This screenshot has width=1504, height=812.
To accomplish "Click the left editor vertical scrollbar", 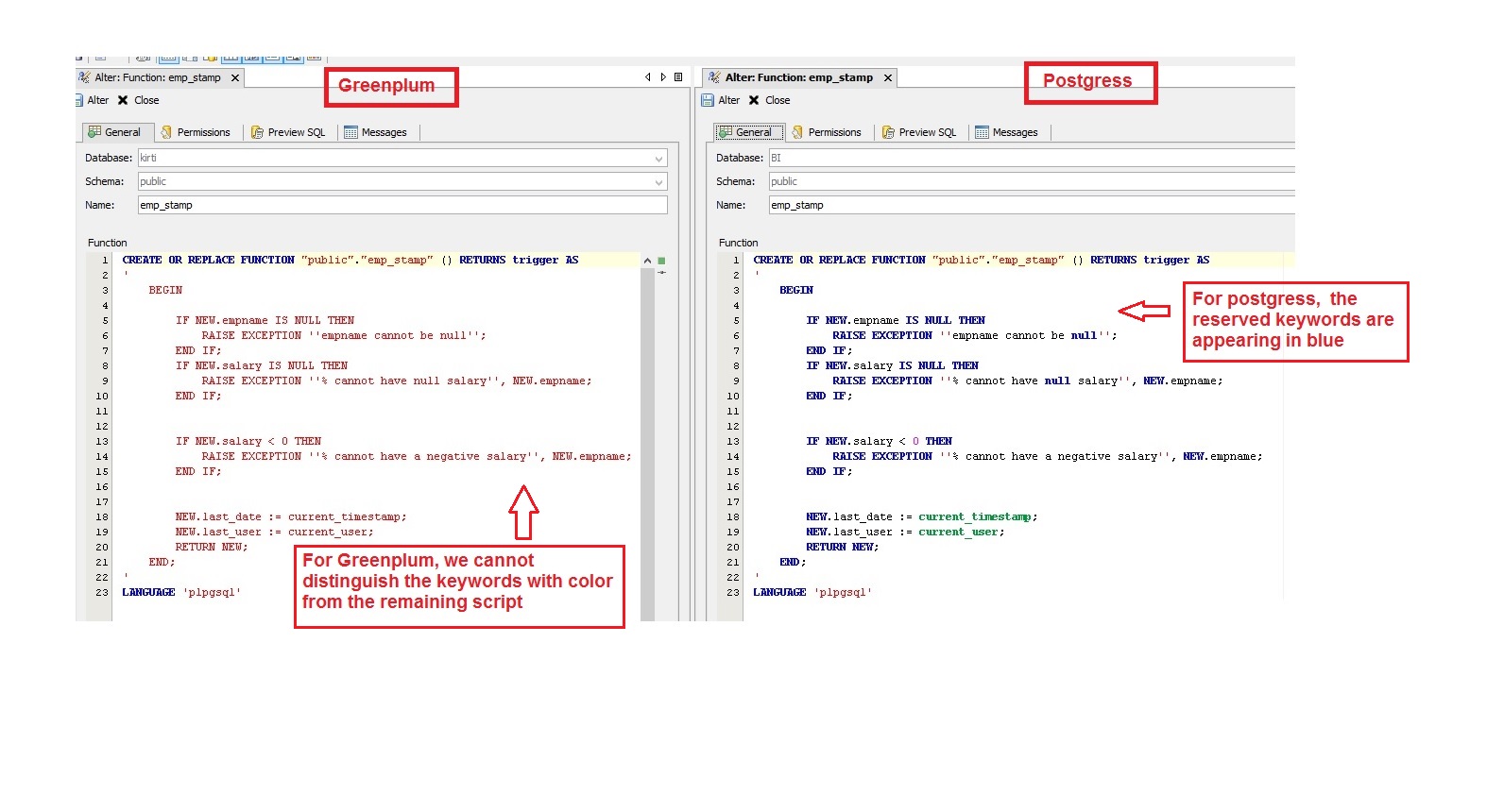I will (x=647, y=444).
